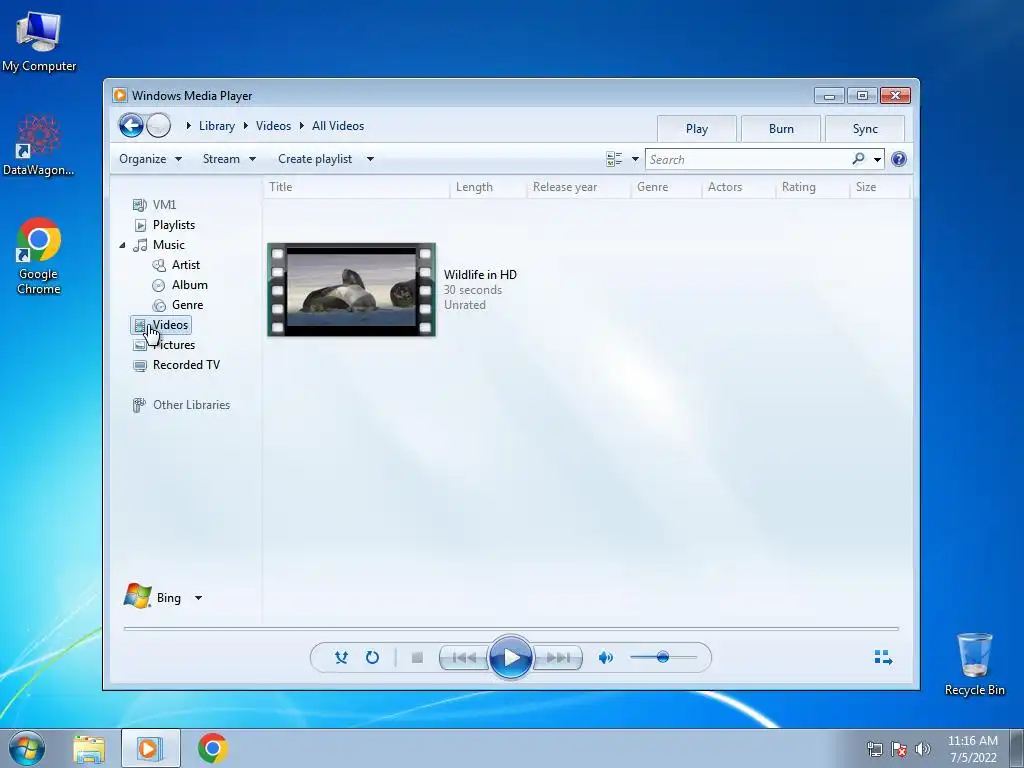The image size is (1024, 768).
Task: Click the Wildlife in HD title text
Action: pyautogui.click(x=480, y=275)
